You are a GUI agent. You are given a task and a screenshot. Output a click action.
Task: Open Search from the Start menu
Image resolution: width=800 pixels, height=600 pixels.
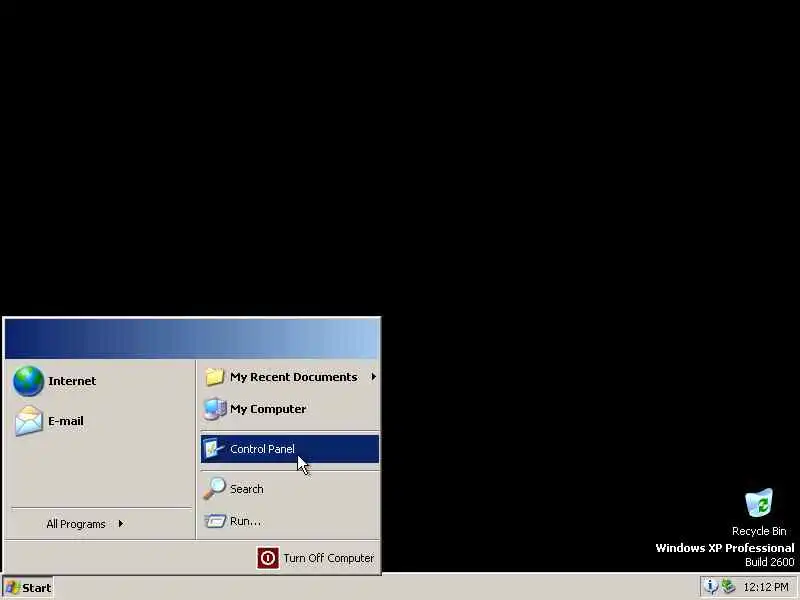tap(290, 489)
